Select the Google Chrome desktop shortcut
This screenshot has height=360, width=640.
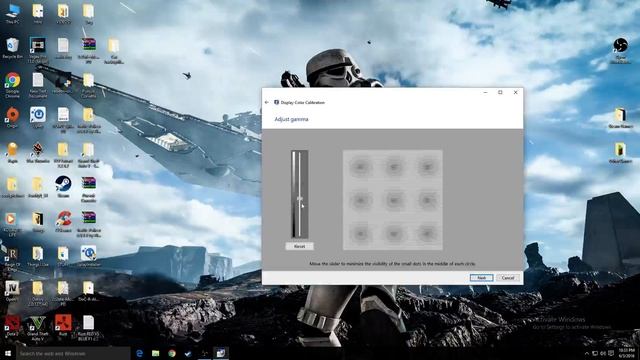pyautogui.click(x=12, y=85)
